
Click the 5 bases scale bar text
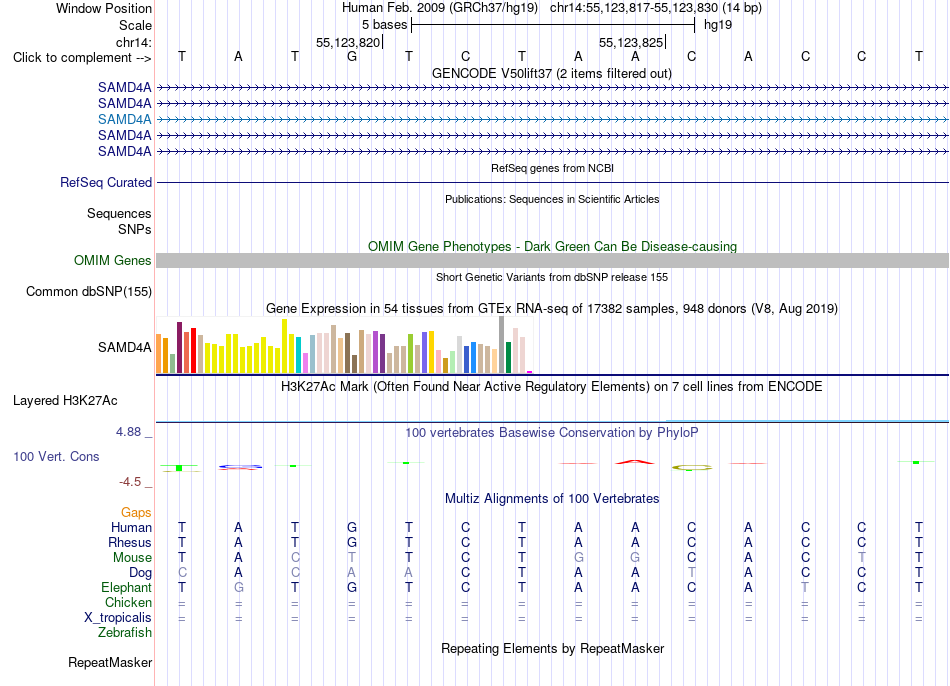[384, 25]
